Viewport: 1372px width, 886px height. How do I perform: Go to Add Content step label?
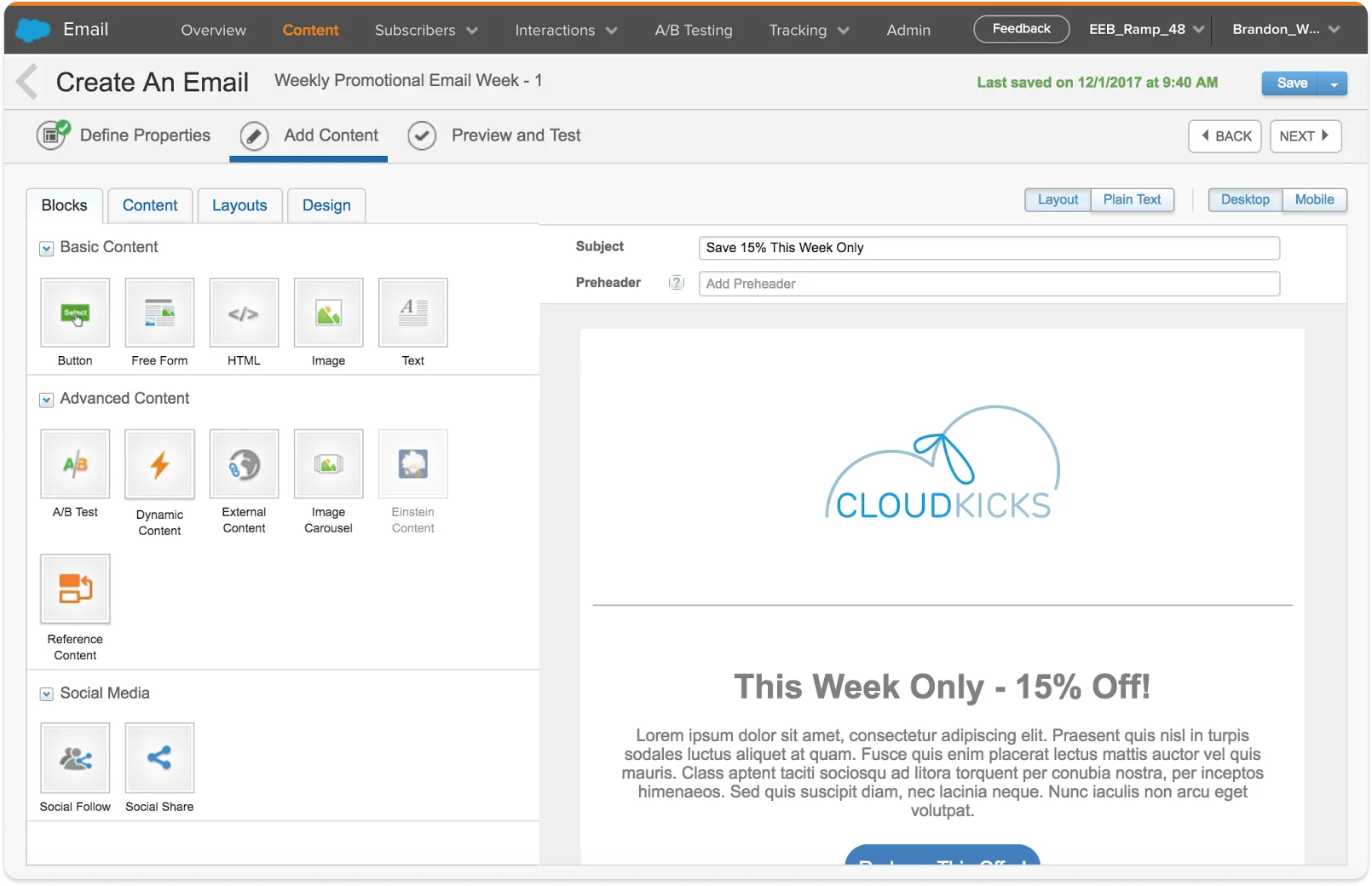click(x=331, y=135)
